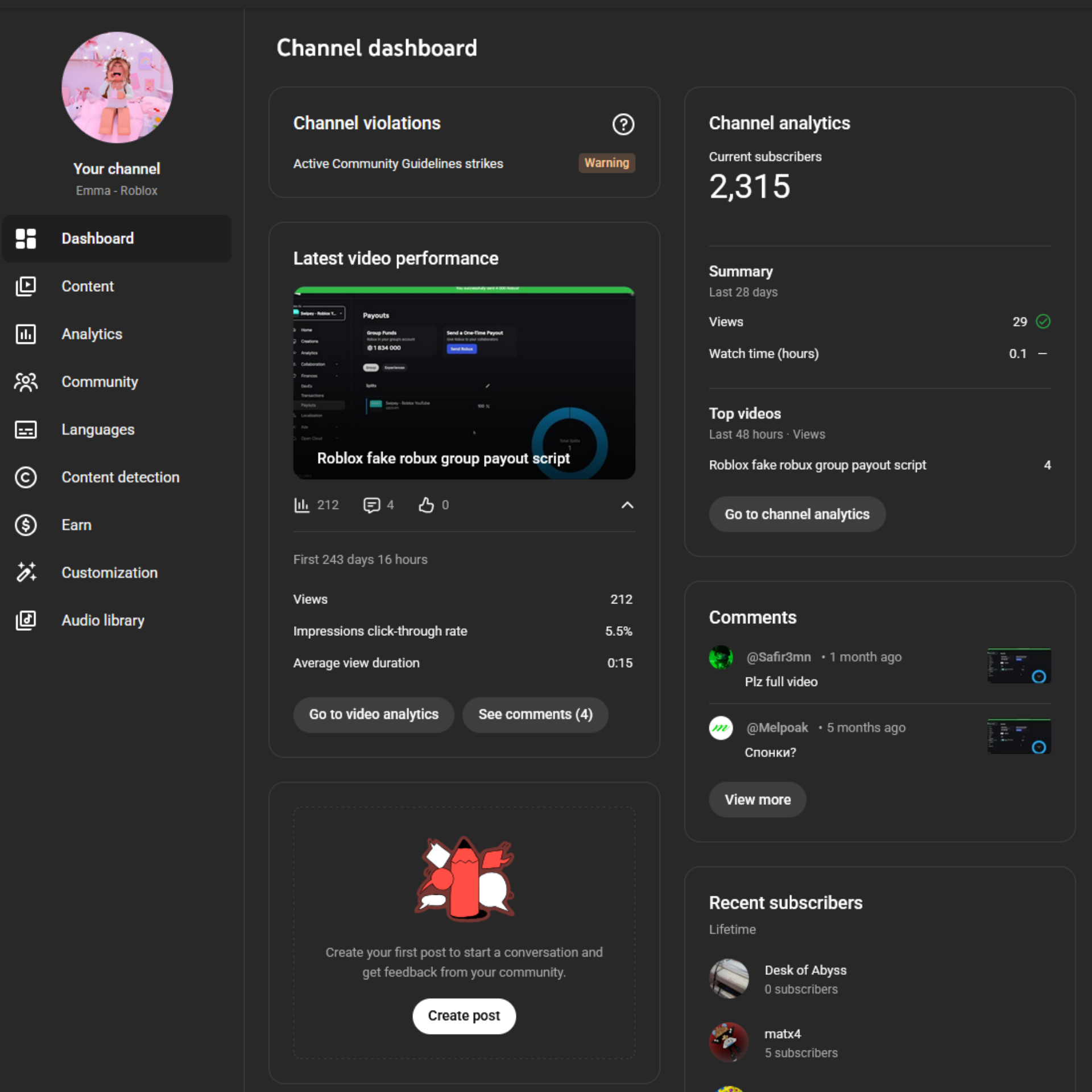Screen dimensions: 1092x1092
Task: Click View more under Comments
Action: click(x=757, y=800)
